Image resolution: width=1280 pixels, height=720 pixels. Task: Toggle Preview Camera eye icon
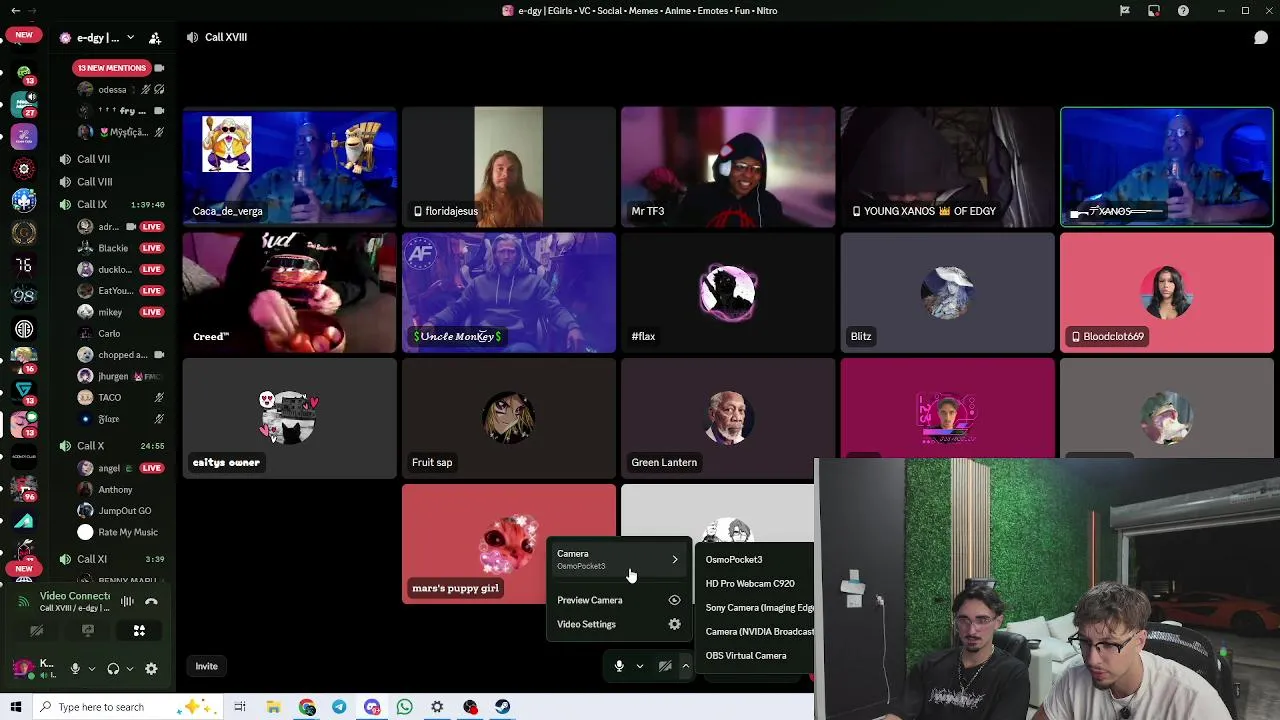(674, 600)
